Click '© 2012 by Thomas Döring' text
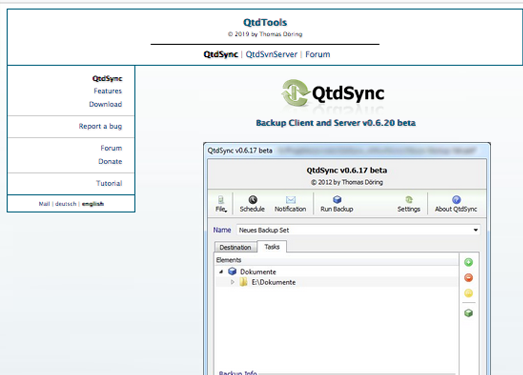Image resolution: width=523 pixels, height=375 pixels. coord(347,182)
